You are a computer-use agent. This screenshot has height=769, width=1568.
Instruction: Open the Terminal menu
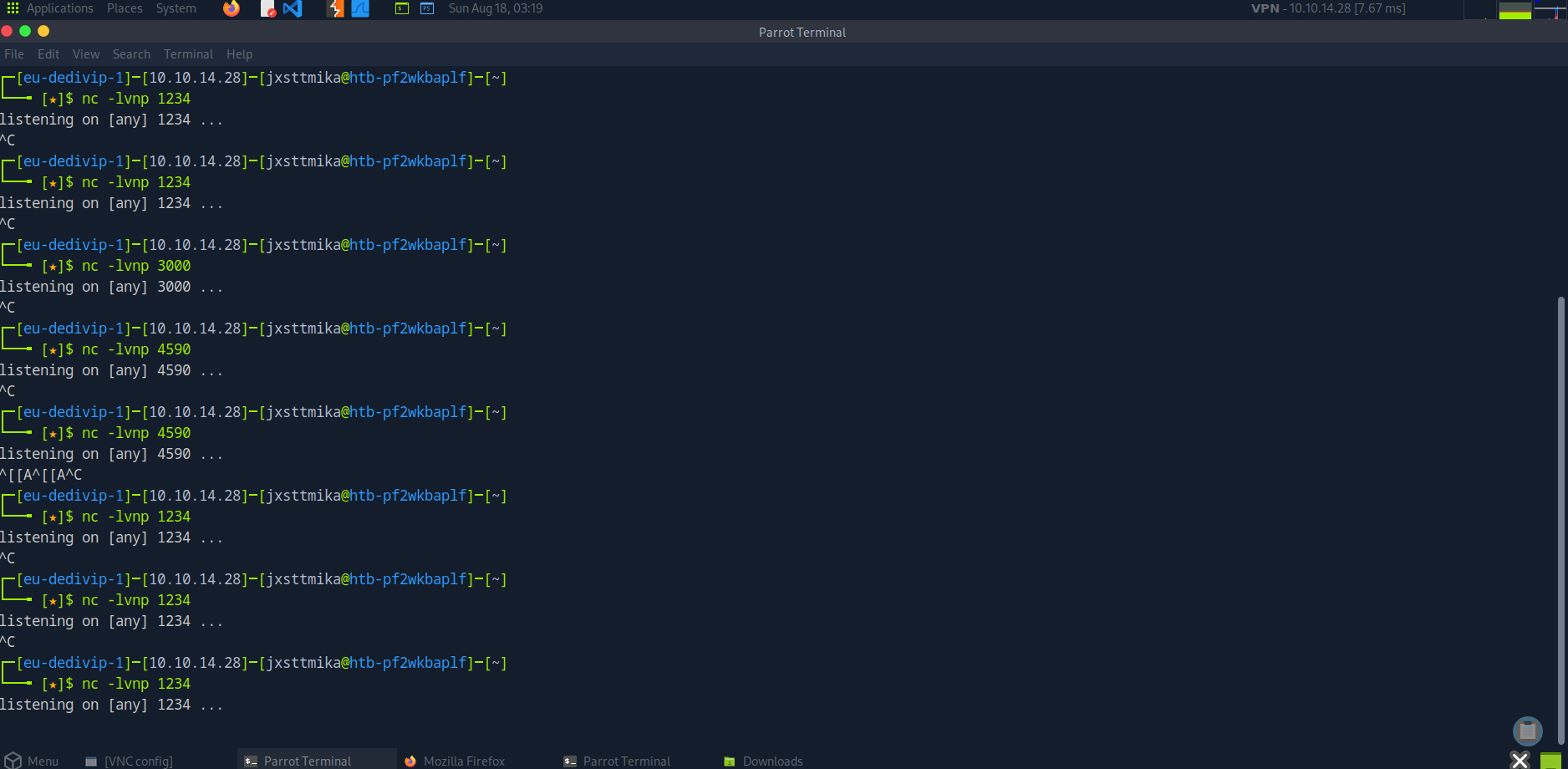coord(188,54)
